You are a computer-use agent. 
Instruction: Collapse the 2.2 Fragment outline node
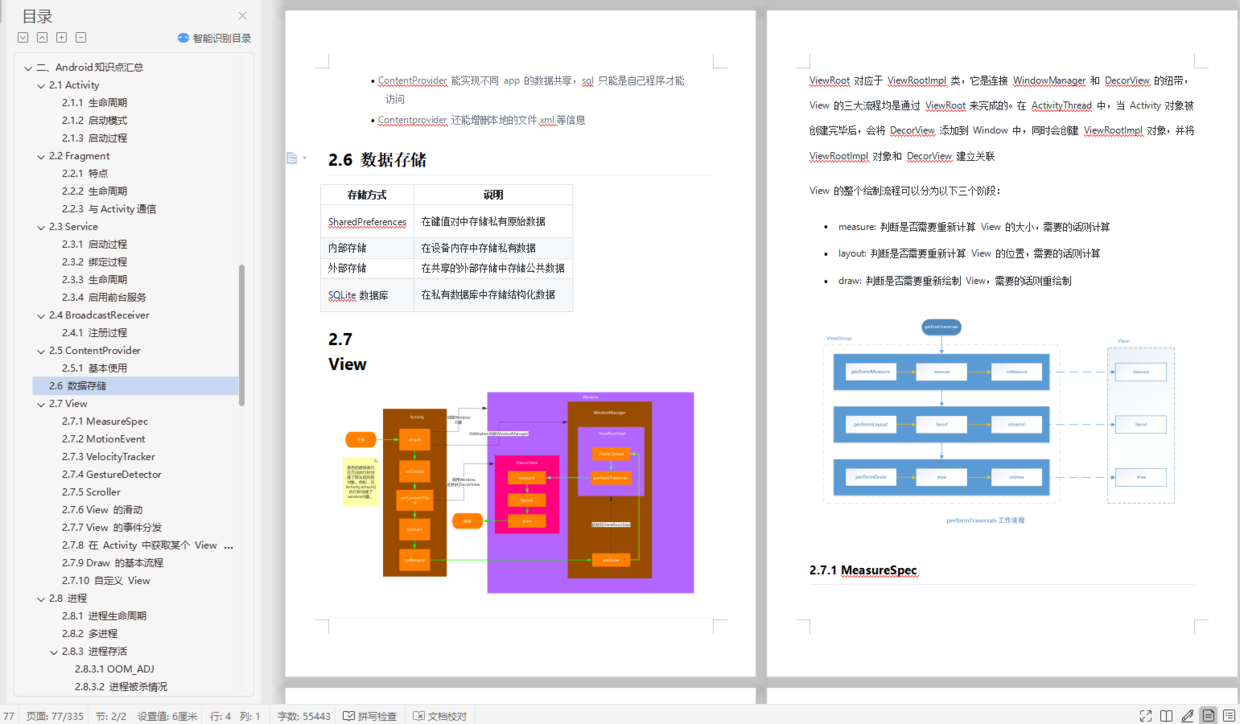[x=42, y=156]
